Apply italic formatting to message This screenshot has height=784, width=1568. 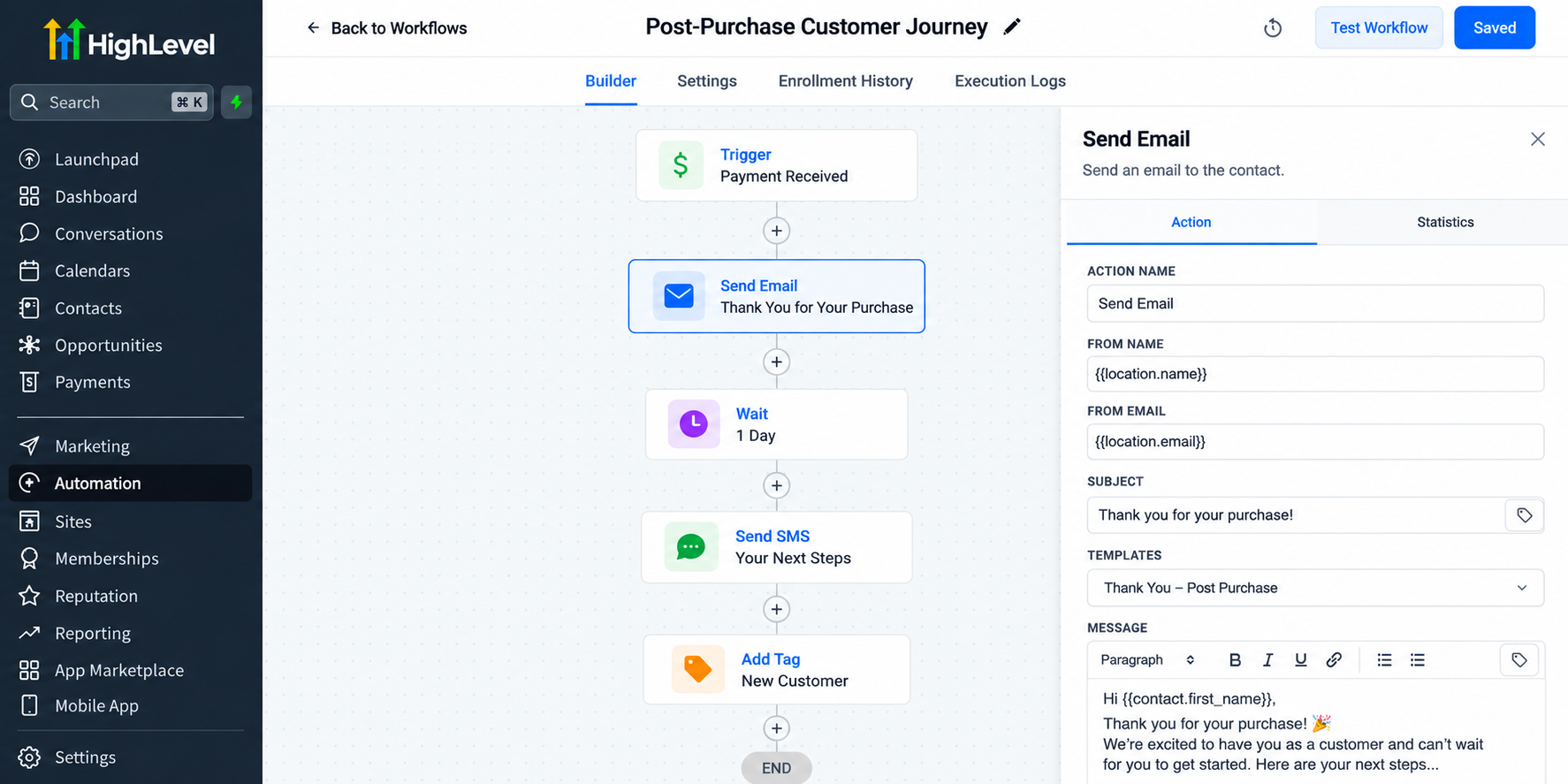tap(1267, 660)
